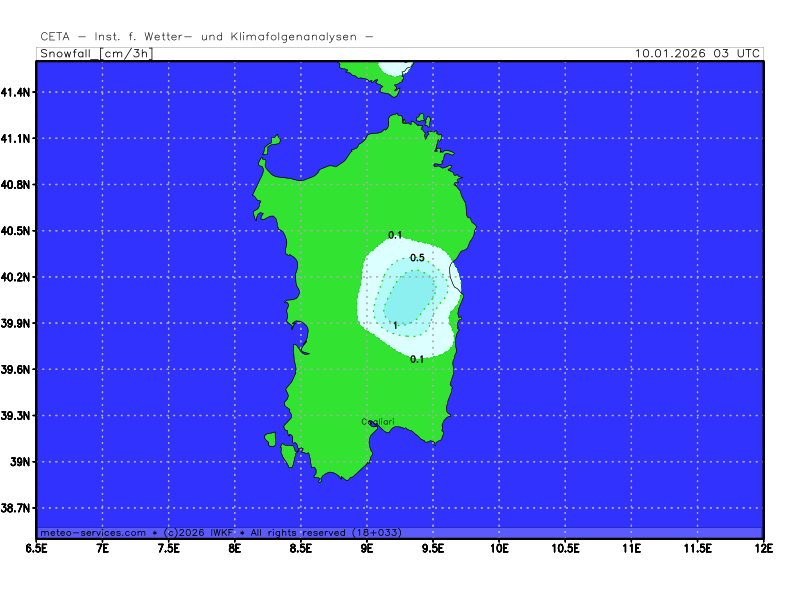Click the small island west of southwestern Sardinia
Screen dimensions: 800x600
270,439
